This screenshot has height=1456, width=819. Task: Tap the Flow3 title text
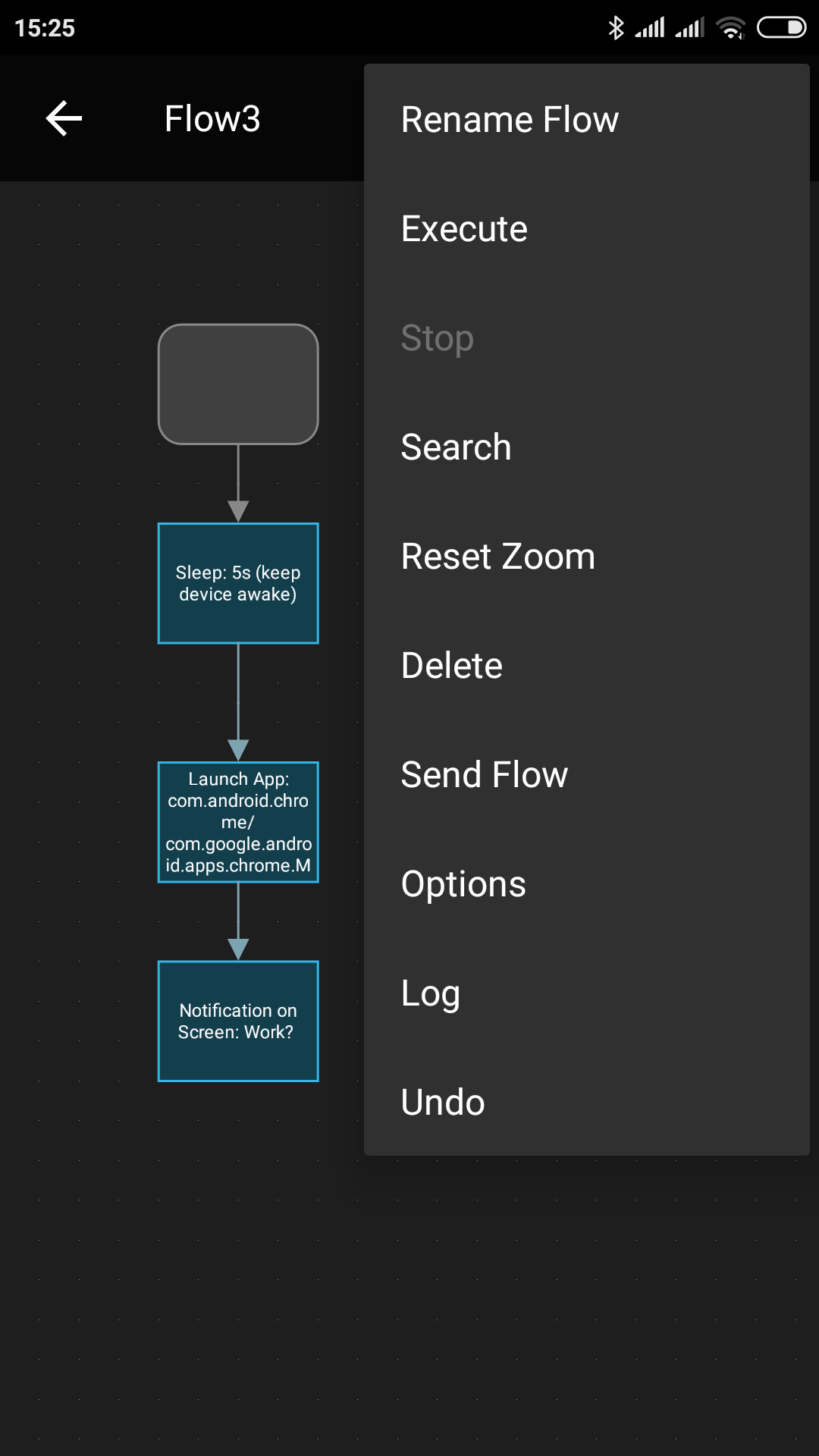coord(212,119)
